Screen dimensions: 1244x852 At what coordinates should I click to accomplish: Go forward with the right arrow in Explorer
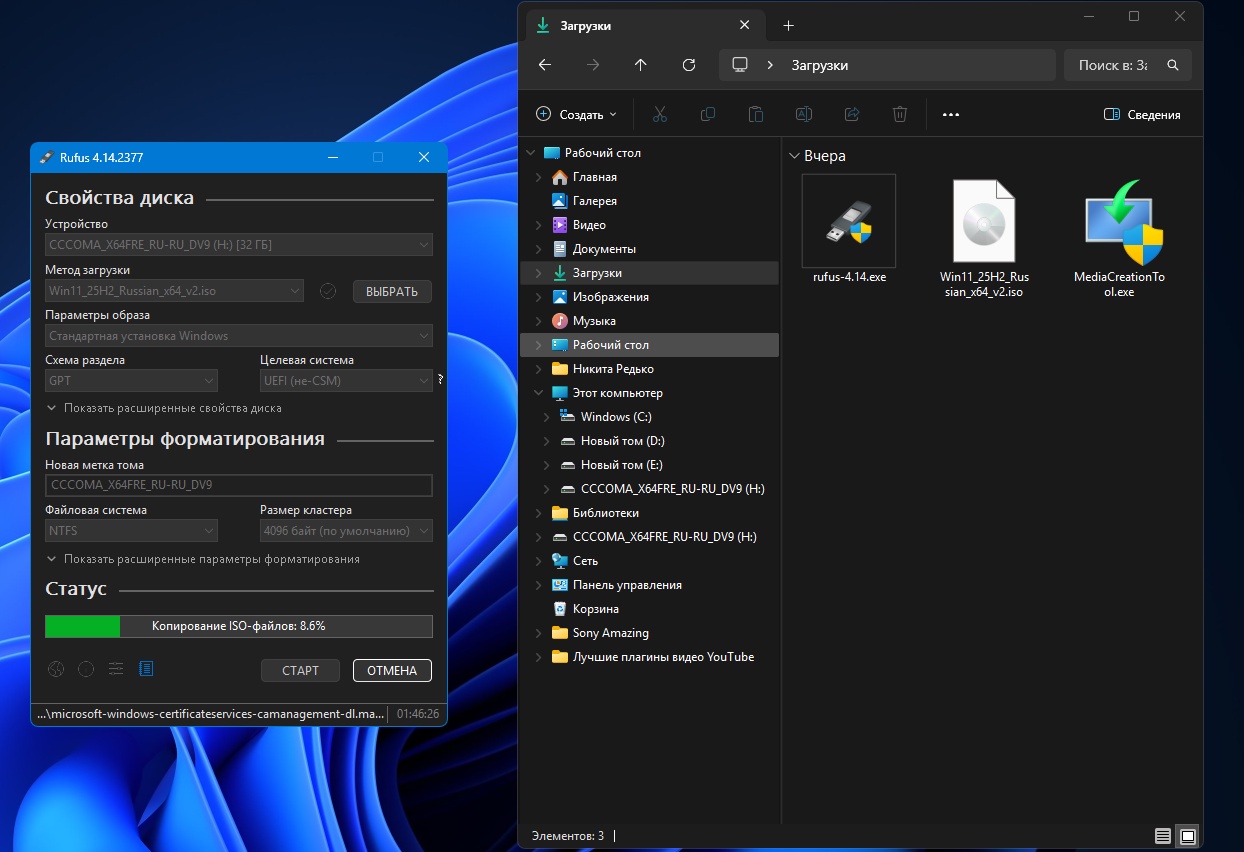593,65
